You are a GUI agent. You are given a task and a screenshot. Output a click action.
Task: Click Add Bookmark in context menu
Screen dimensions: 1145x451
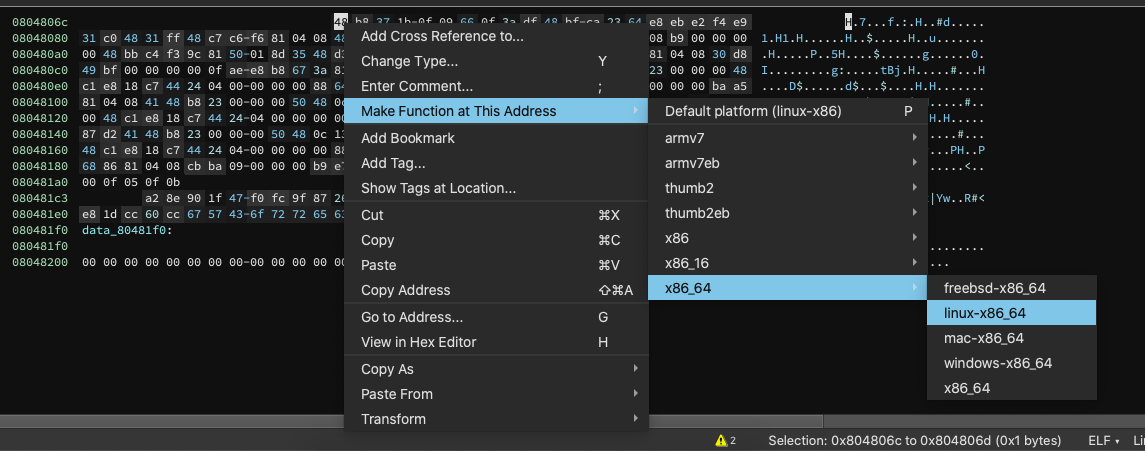click(x=408, y=138)
